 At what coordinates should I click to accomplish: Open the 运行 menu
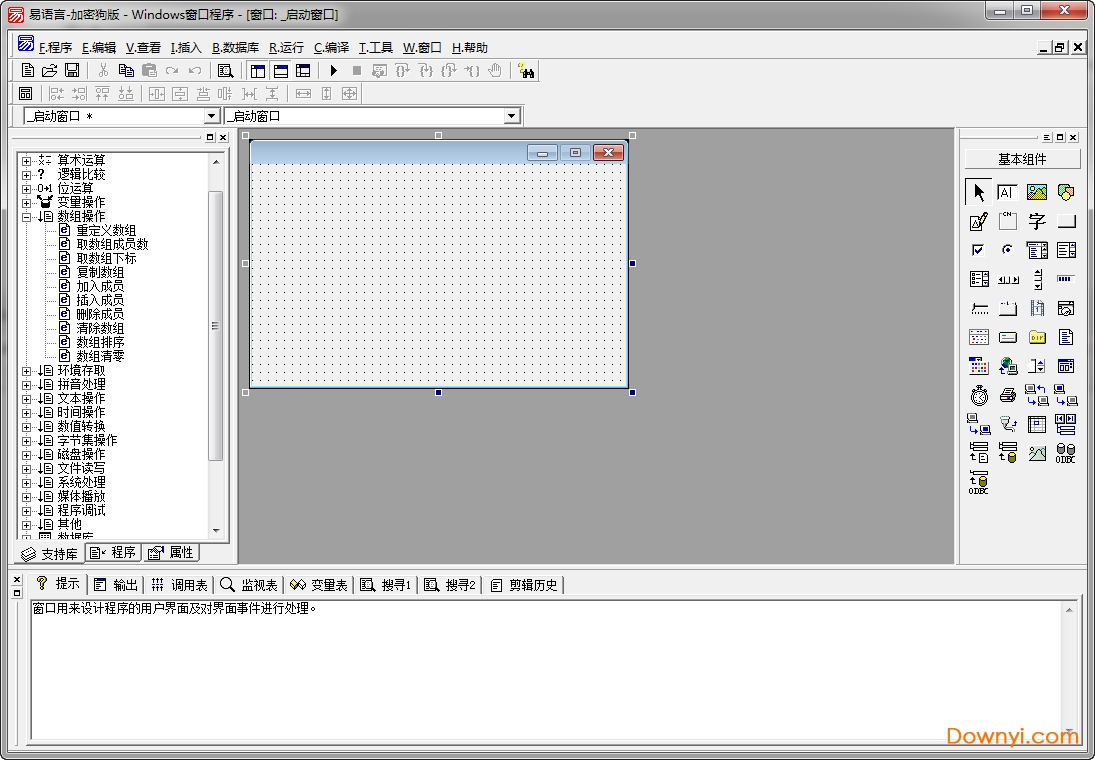[x=287, y=47]
